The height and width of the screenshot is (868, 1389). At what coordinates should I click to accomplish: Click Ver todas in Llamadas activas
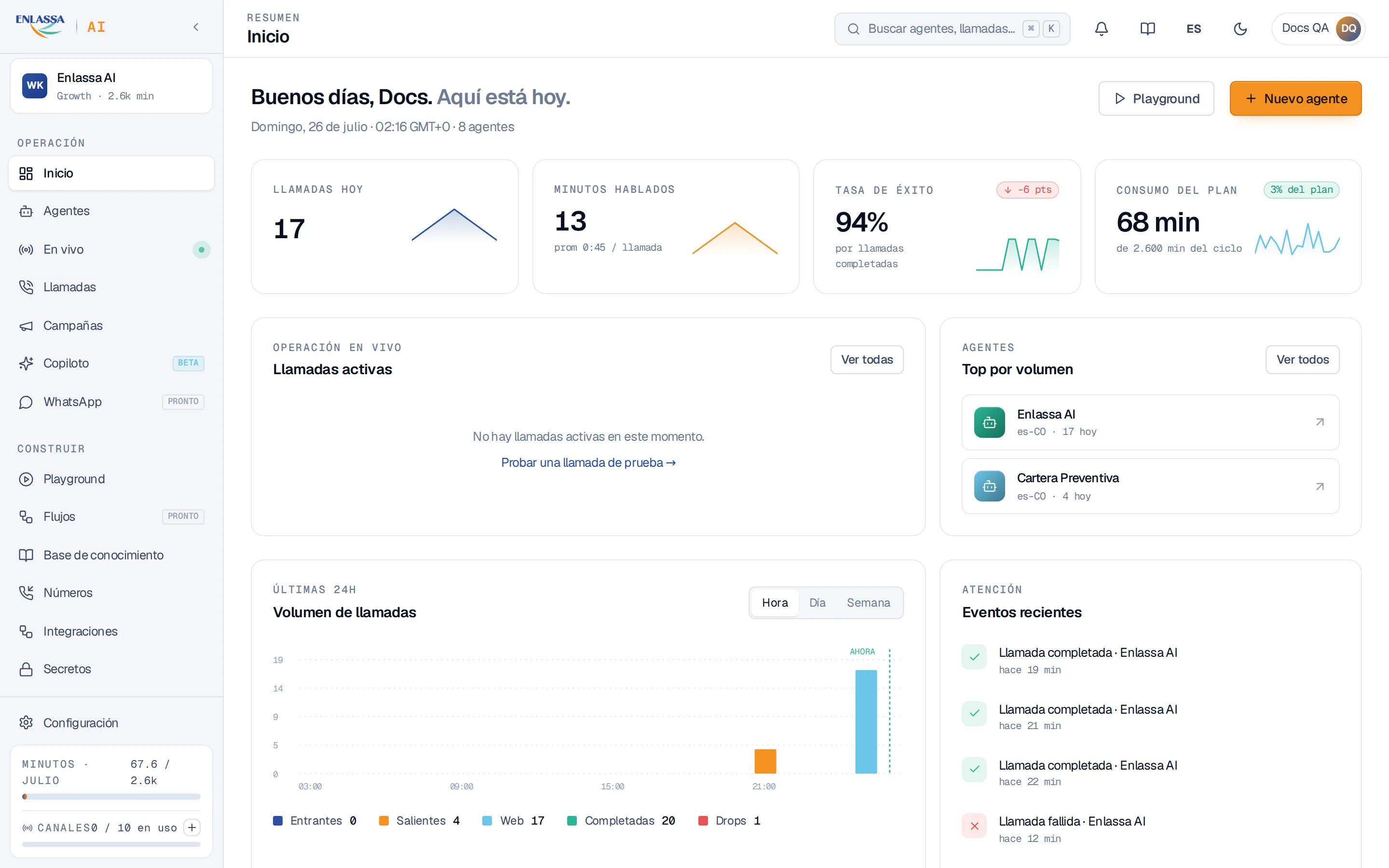[867, 360]
